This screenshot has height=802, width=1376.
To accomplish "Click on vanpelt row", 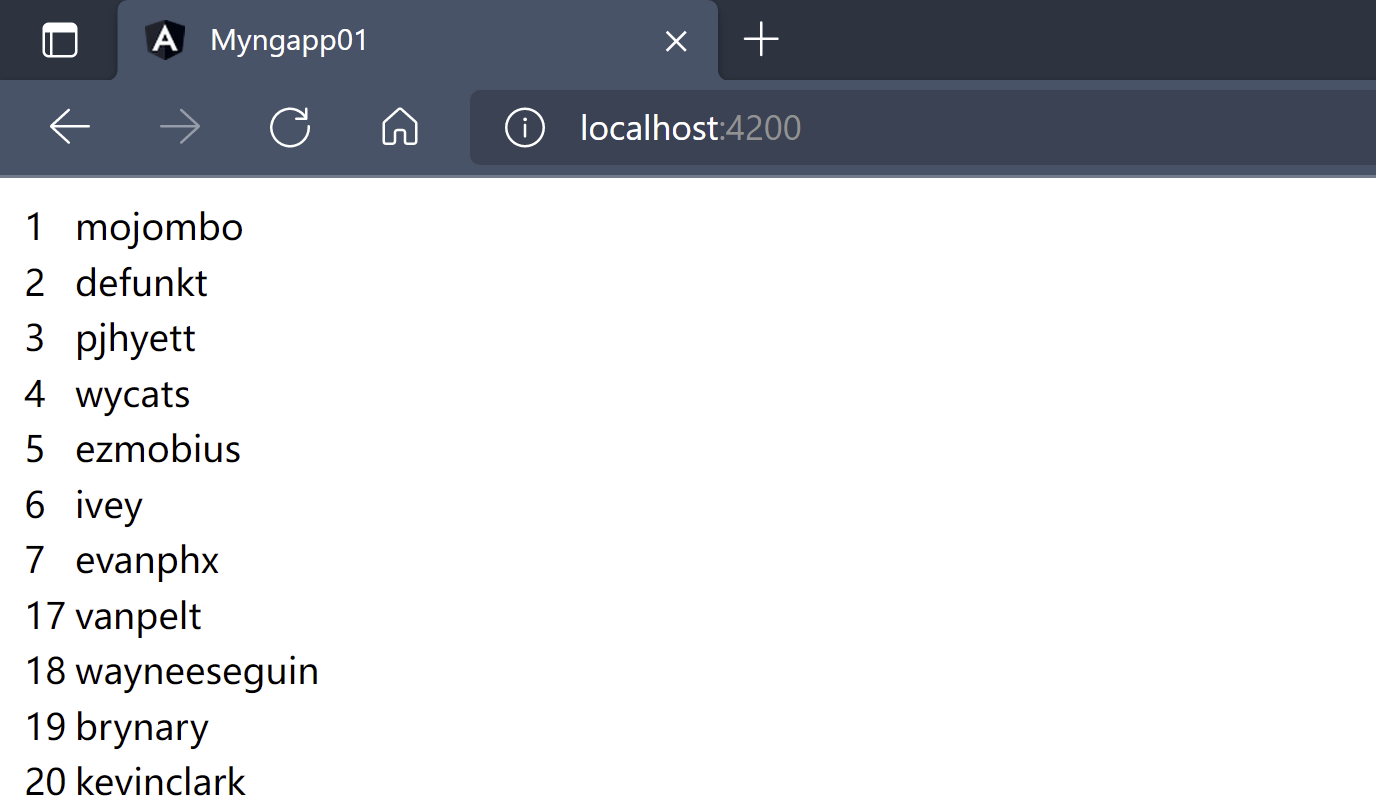I will pos(138,616).
